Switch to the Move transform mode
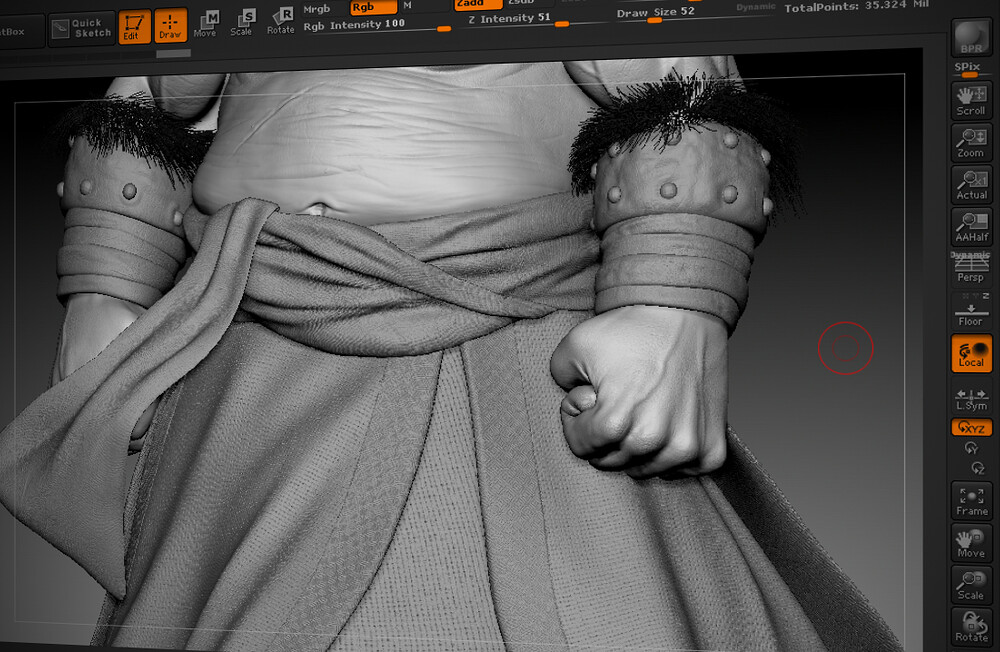 [205, 24]
